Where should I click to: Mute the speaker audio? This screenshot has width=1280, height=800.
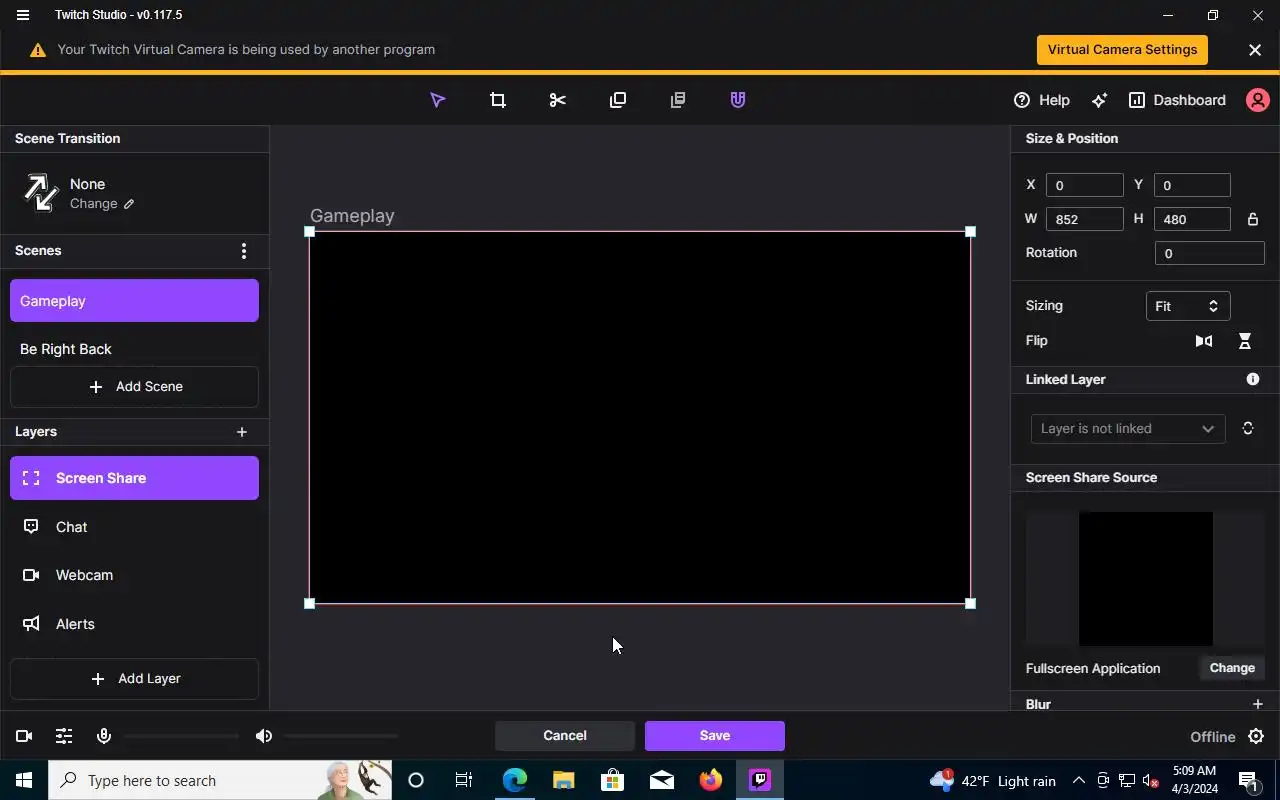pos(263,736)
